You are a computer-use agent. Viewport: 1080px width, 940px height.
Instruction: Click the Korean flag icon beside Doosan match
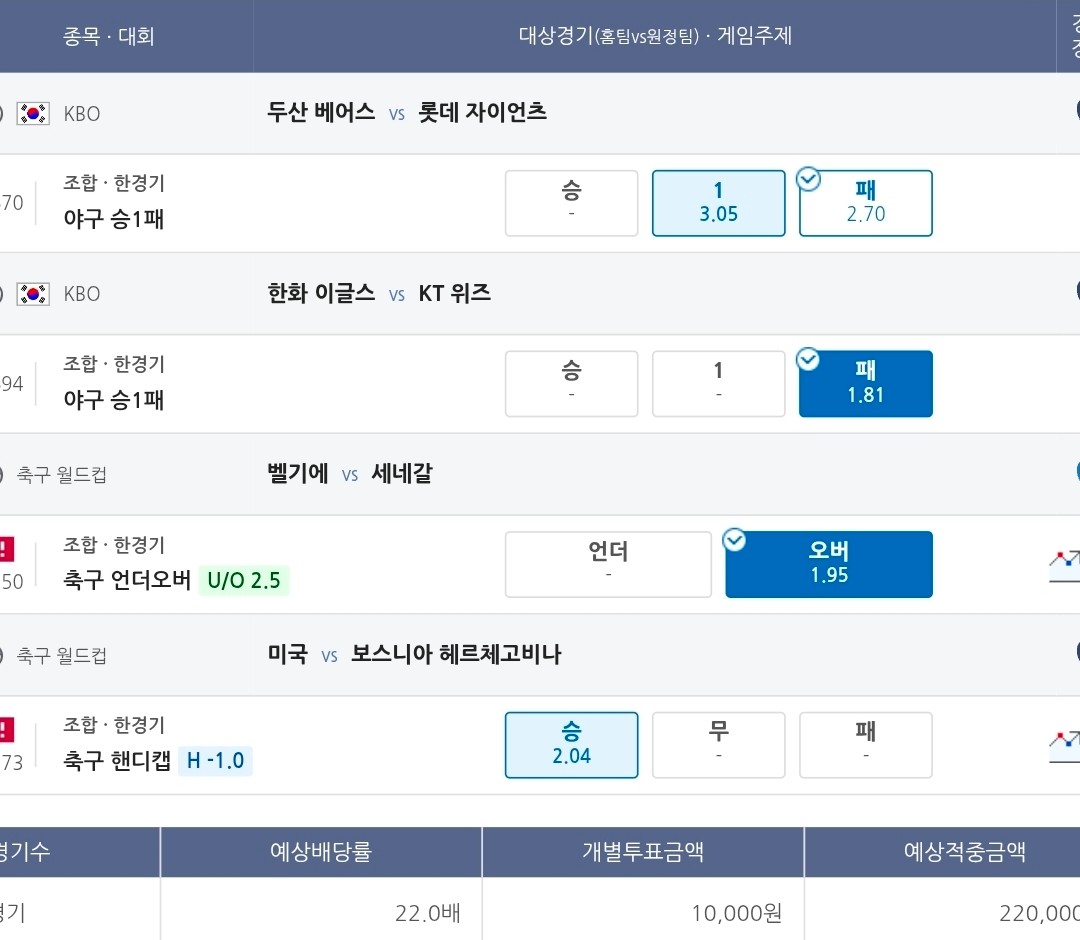coord(33,113)
